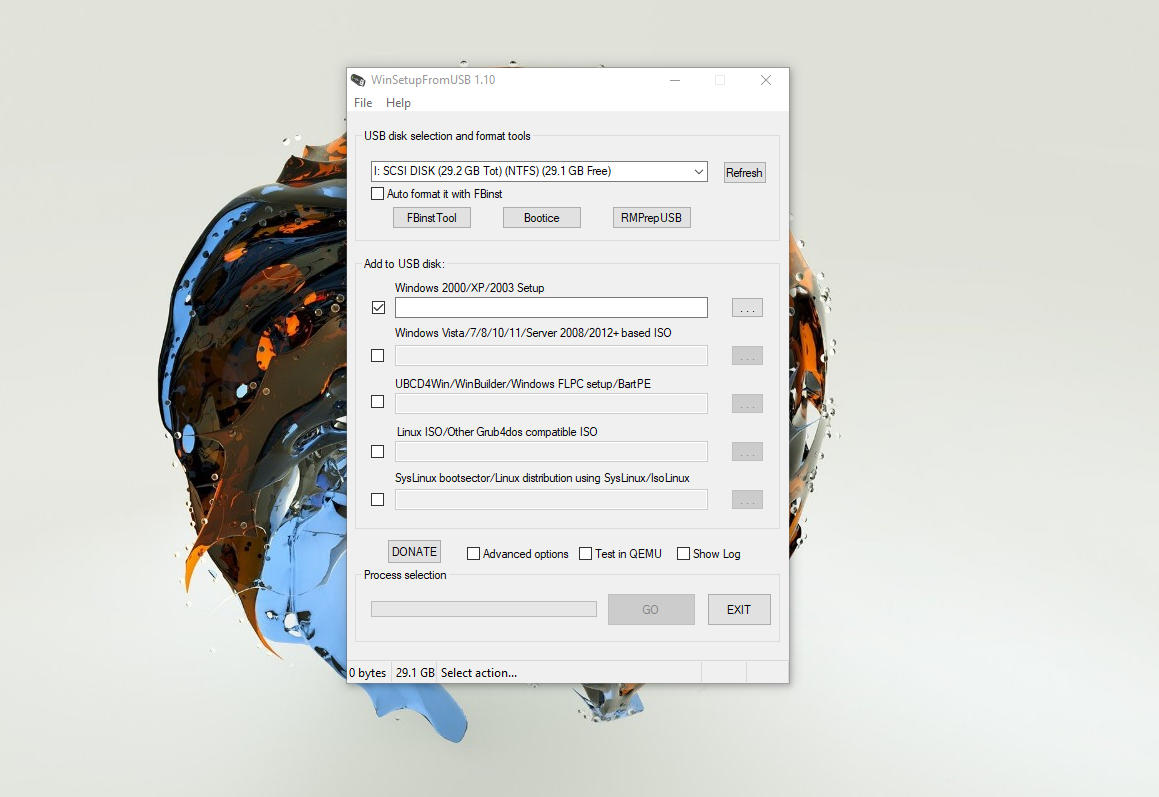
Task: Click the Windows 2000/XP/2003 source path field
Action: 551,308
